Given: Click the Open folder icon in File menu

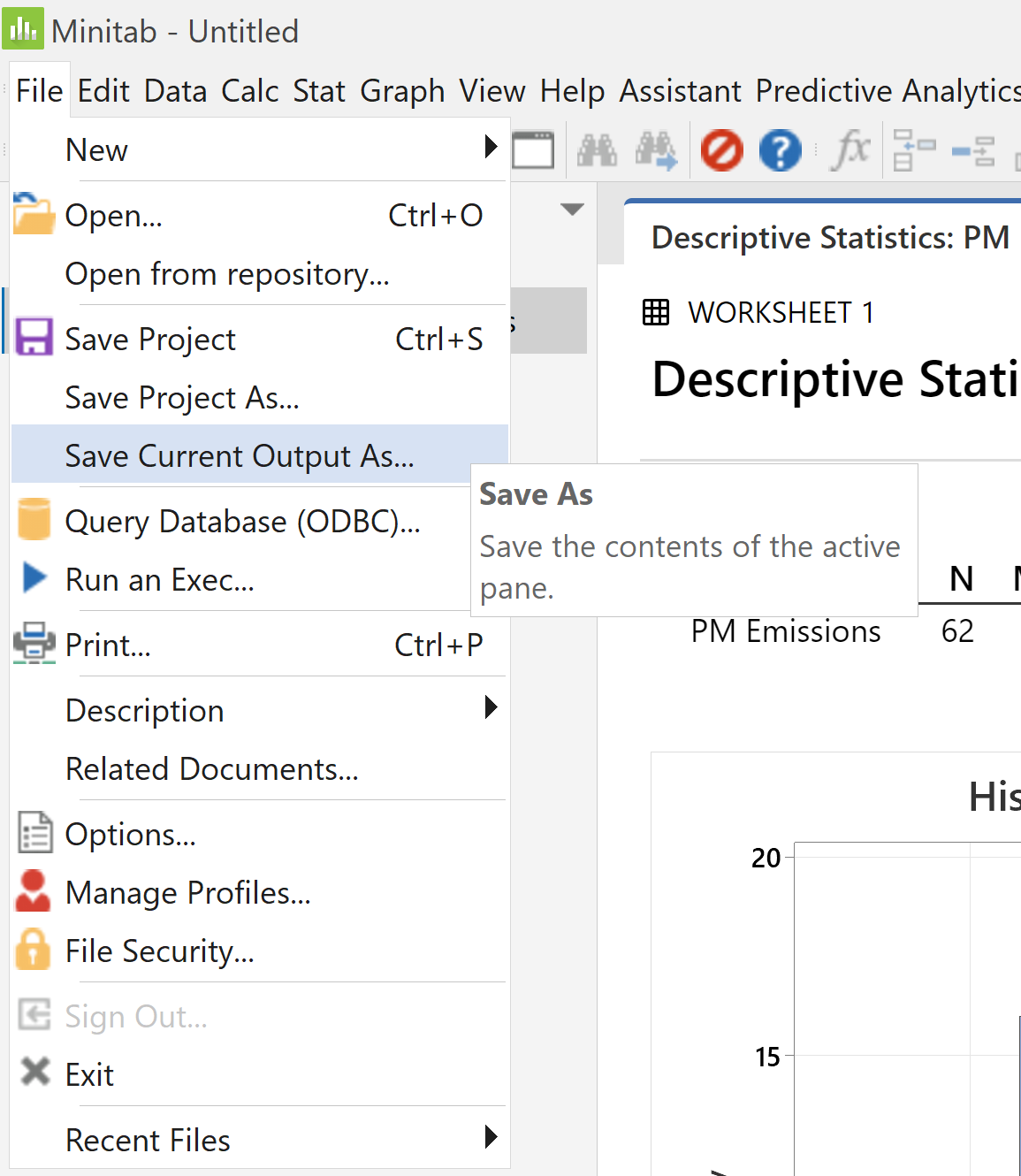Looking at the screenshot, I should click(x=34, y=214).
